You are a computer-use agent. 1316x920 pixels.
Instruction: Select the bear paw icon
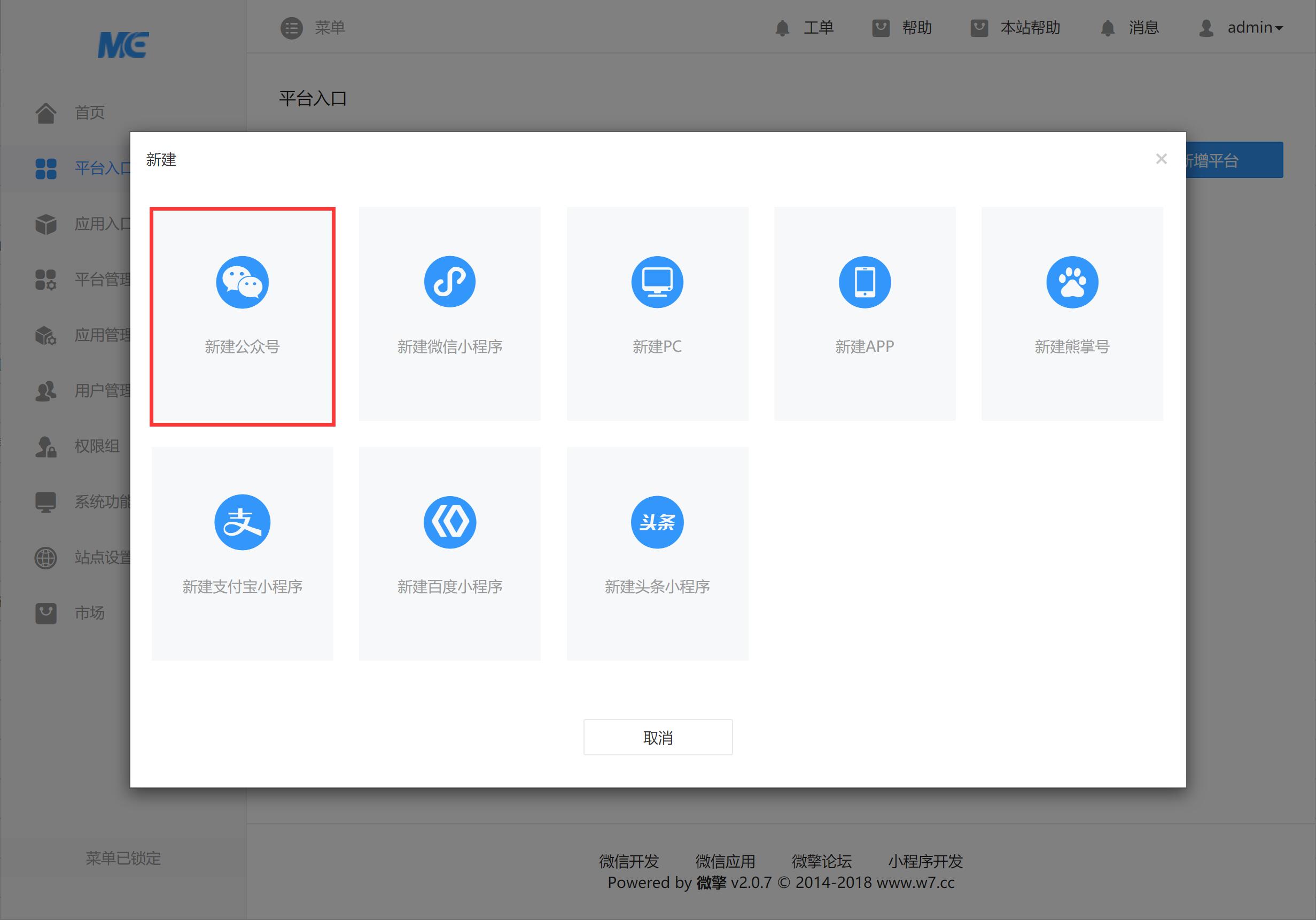[1072, 282]
